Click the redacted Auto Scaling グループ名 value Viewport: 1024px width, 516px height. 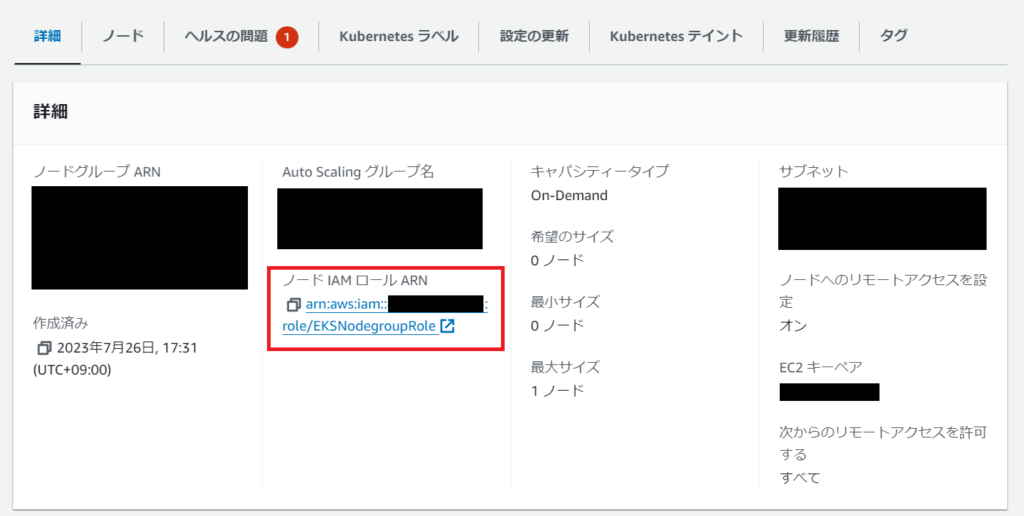point(379,219)
